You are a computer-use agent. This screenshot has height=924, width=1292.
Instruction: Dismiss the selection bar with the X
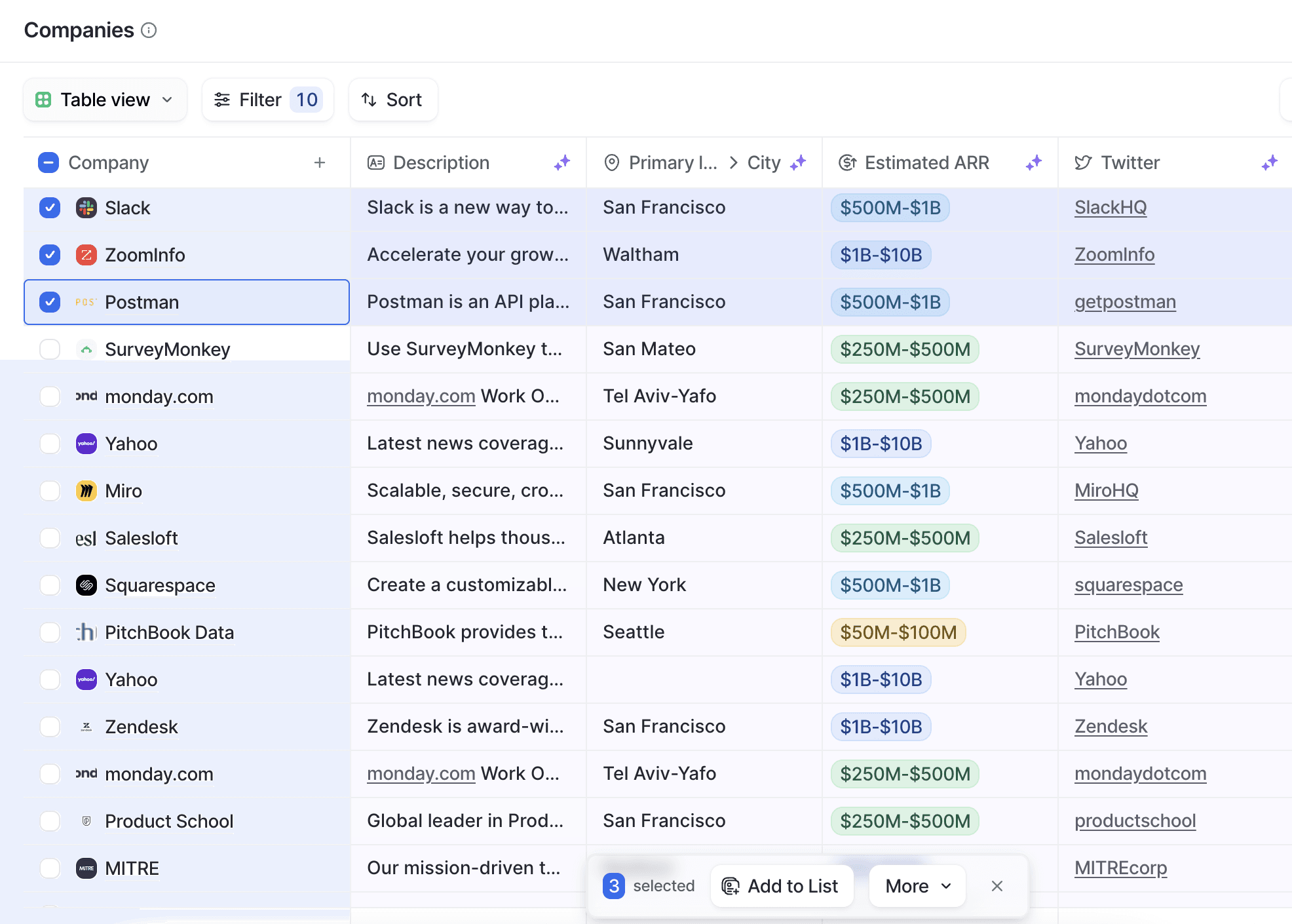tap(997, 886)
